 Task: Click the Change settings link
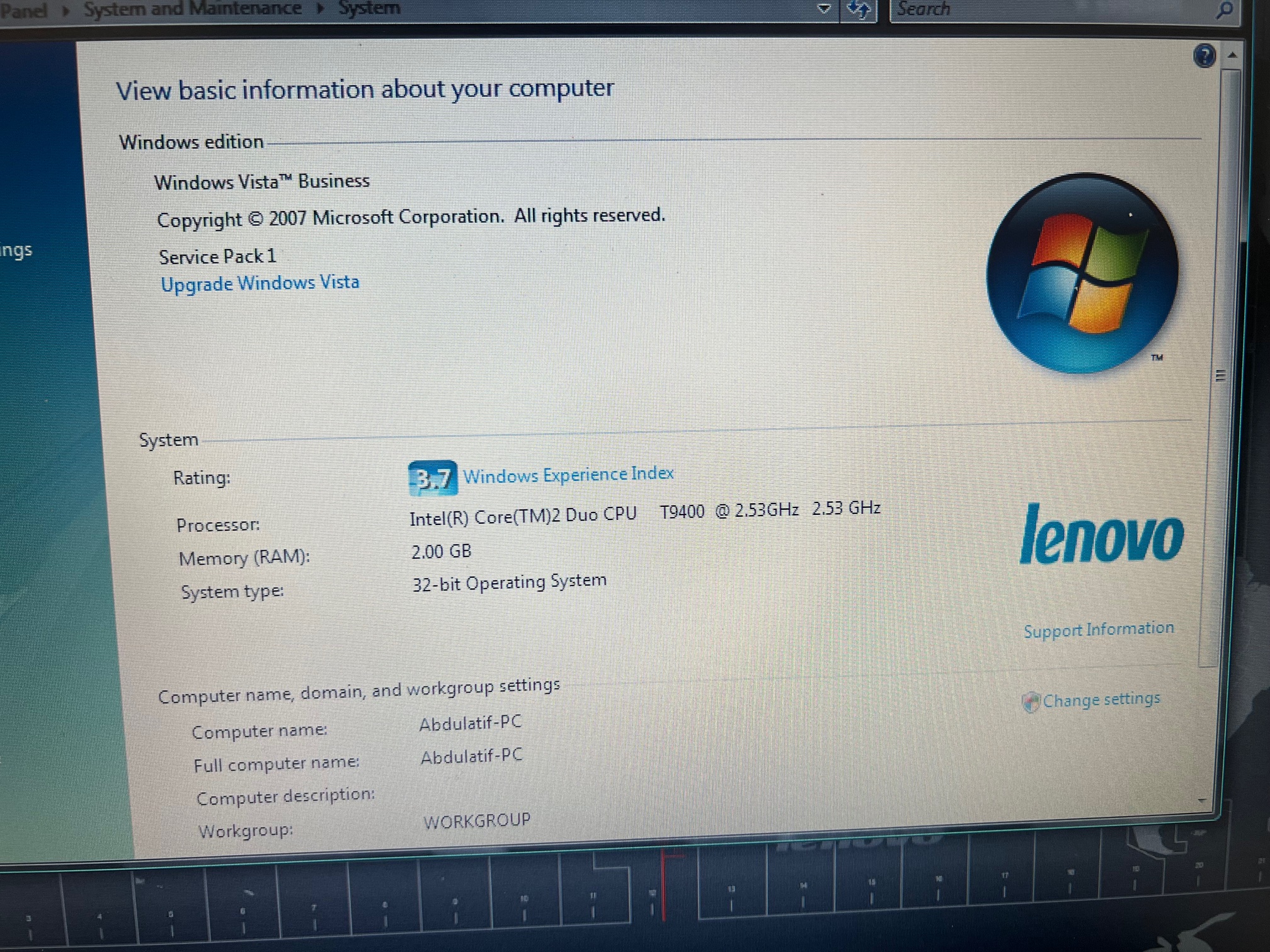pos(1101,700)
